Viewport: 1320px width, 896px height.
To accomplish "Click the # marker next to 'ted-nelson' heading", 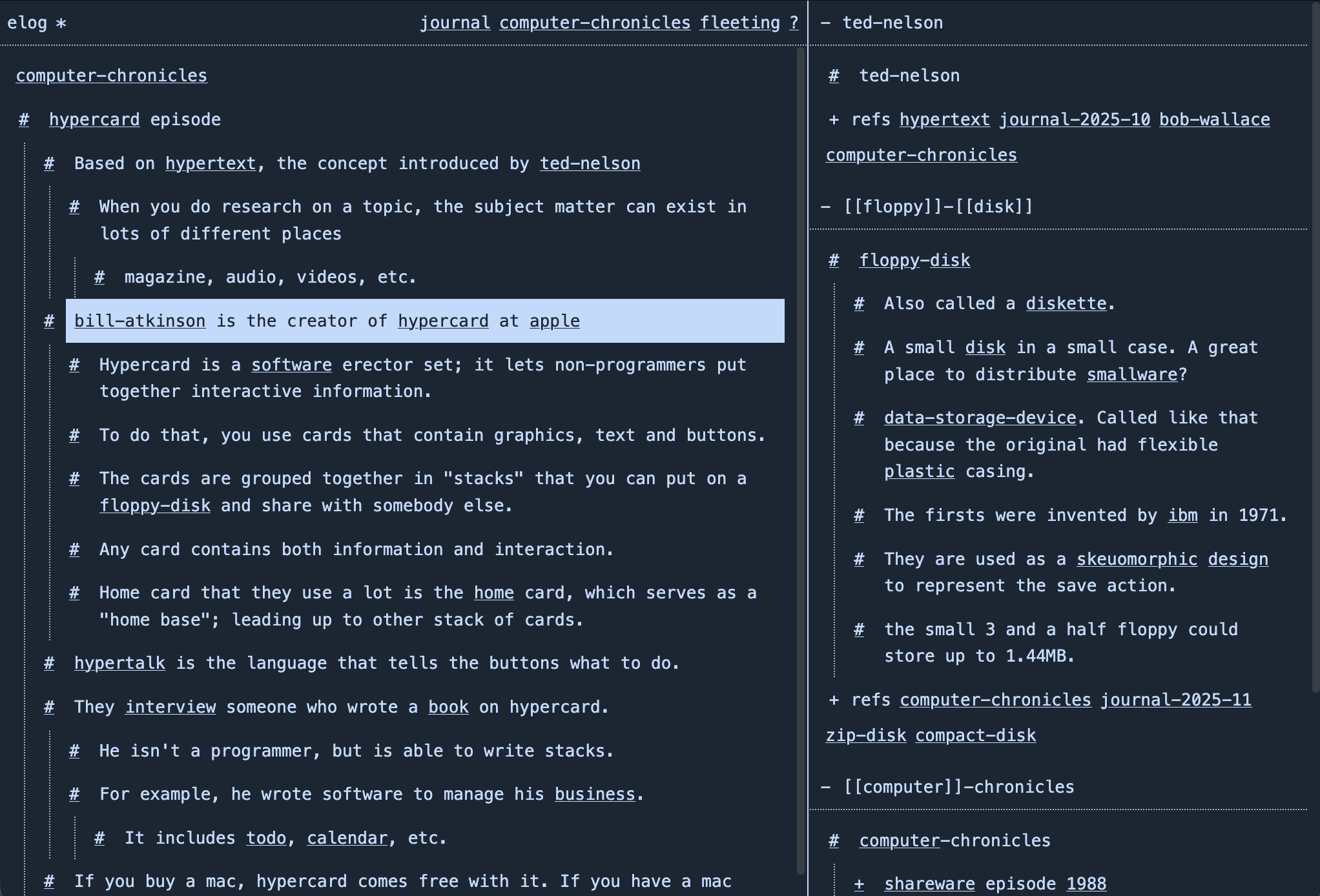I will pos(834,76).
